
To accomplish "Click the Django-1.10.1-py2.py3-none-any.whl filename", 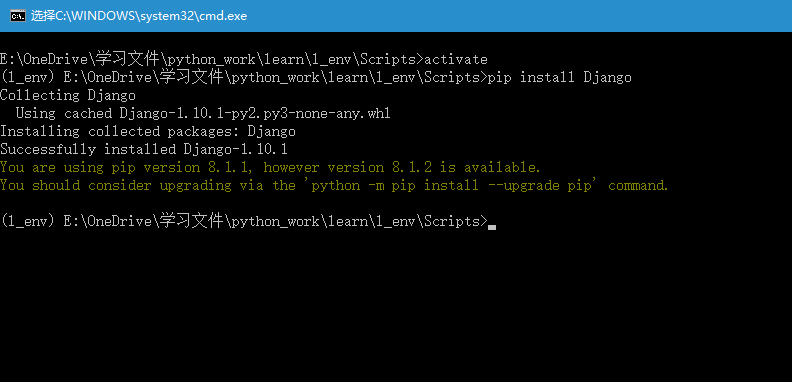I will [255, 114].
